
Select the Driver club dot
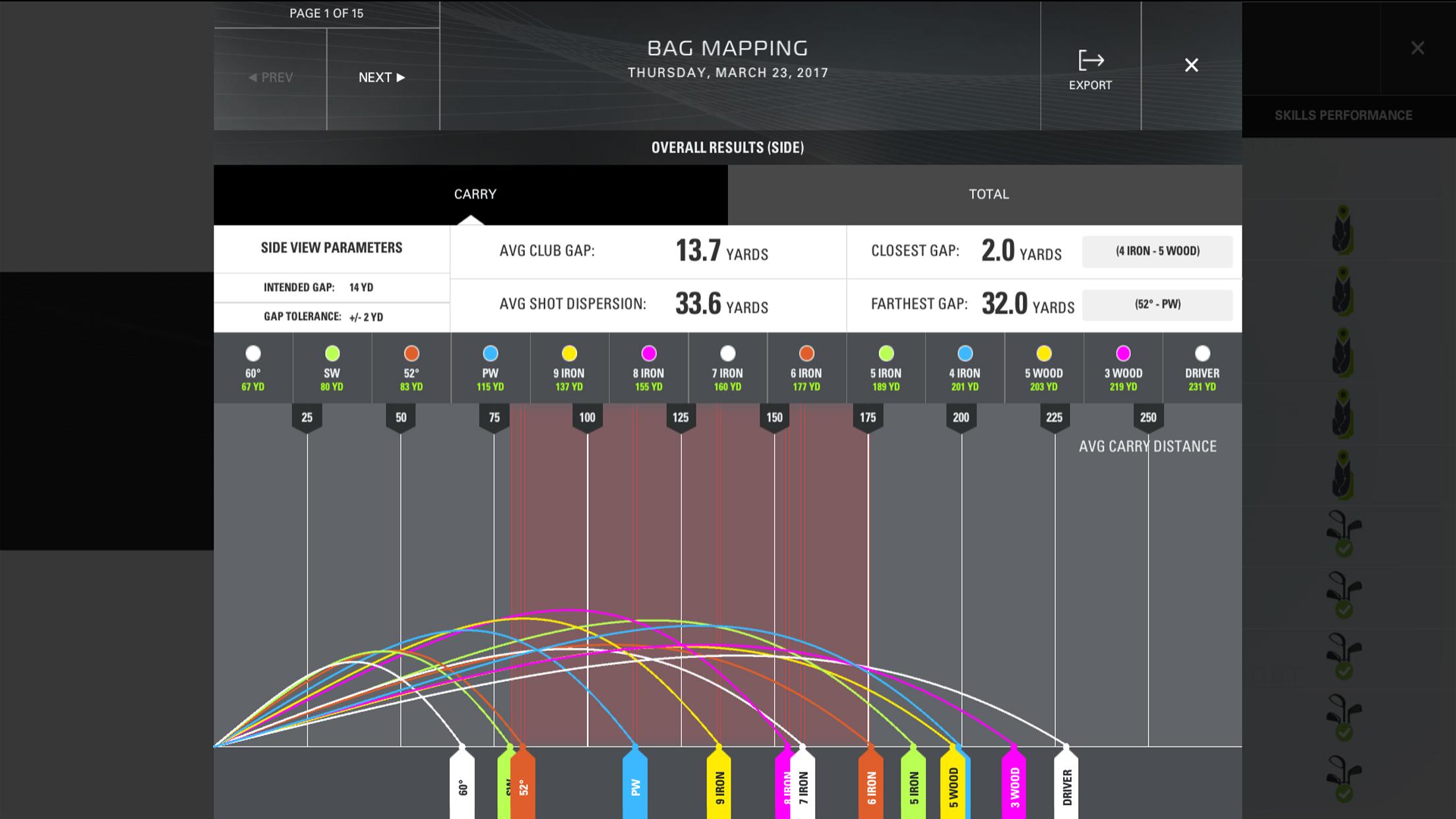(x=1202, y=354)
